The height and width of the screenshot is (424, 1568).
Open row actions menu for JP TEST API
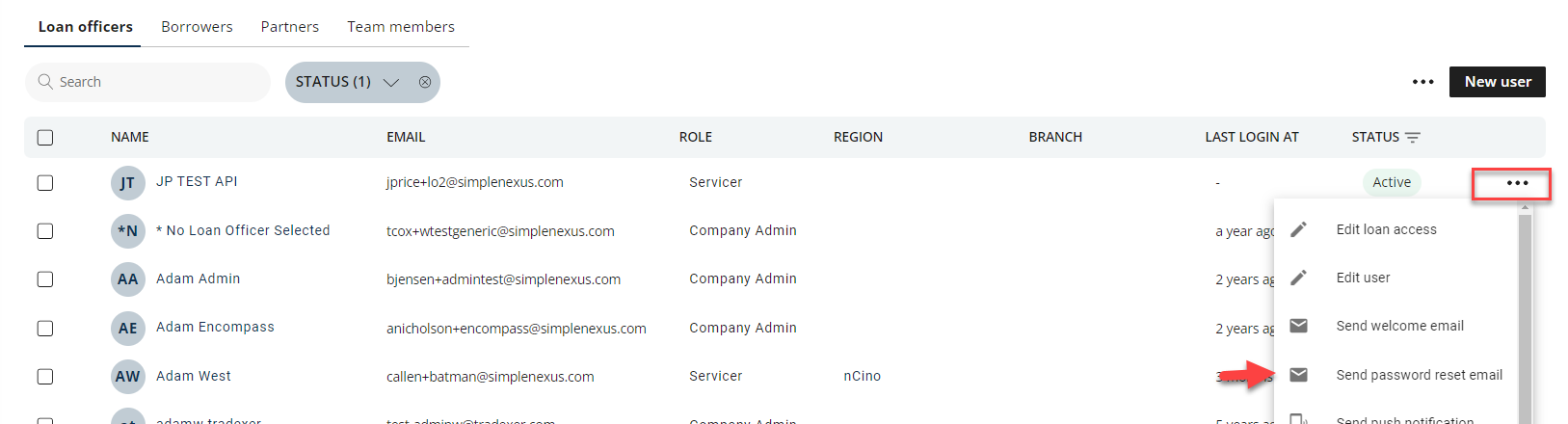(1517, 183)
